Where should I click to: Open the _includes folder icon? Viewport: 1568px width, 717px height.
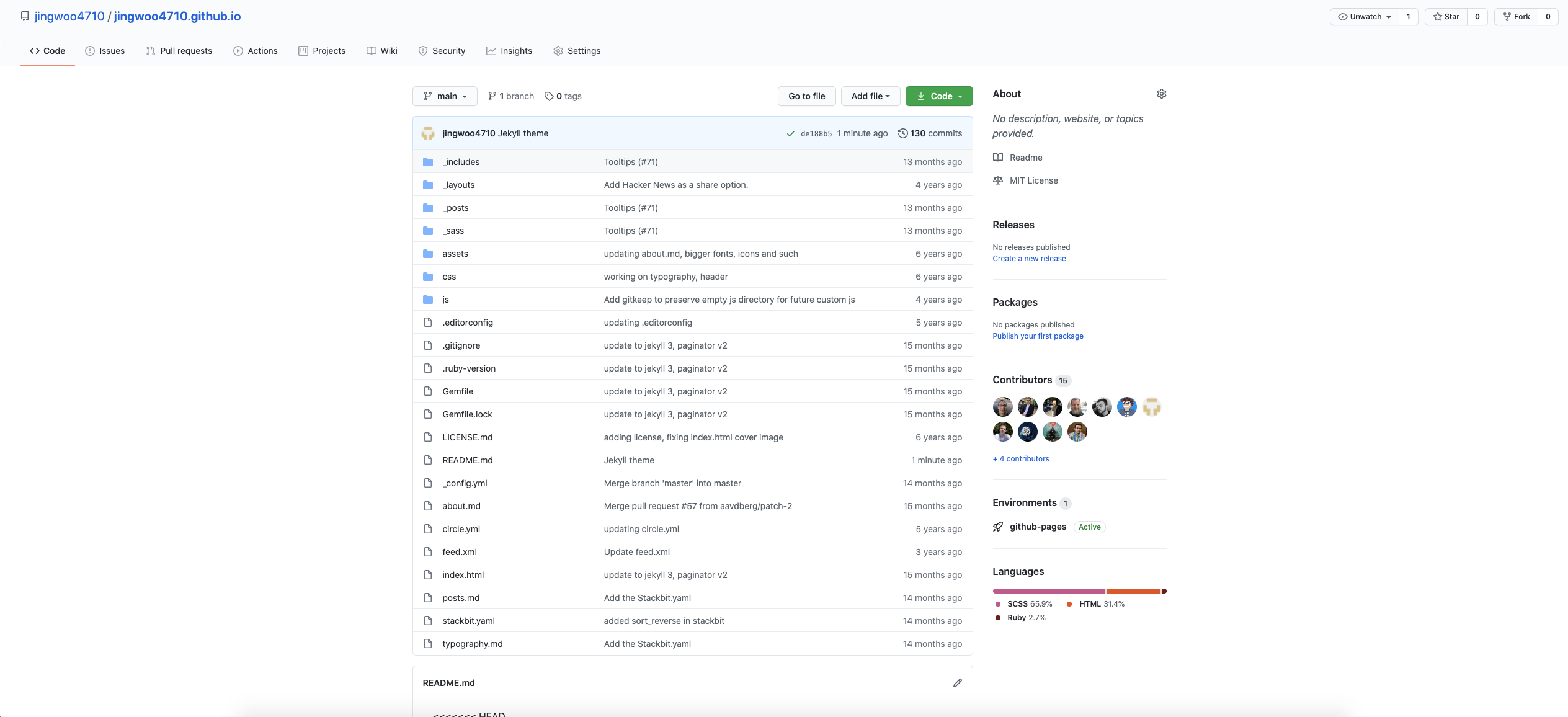coord(428,162)
